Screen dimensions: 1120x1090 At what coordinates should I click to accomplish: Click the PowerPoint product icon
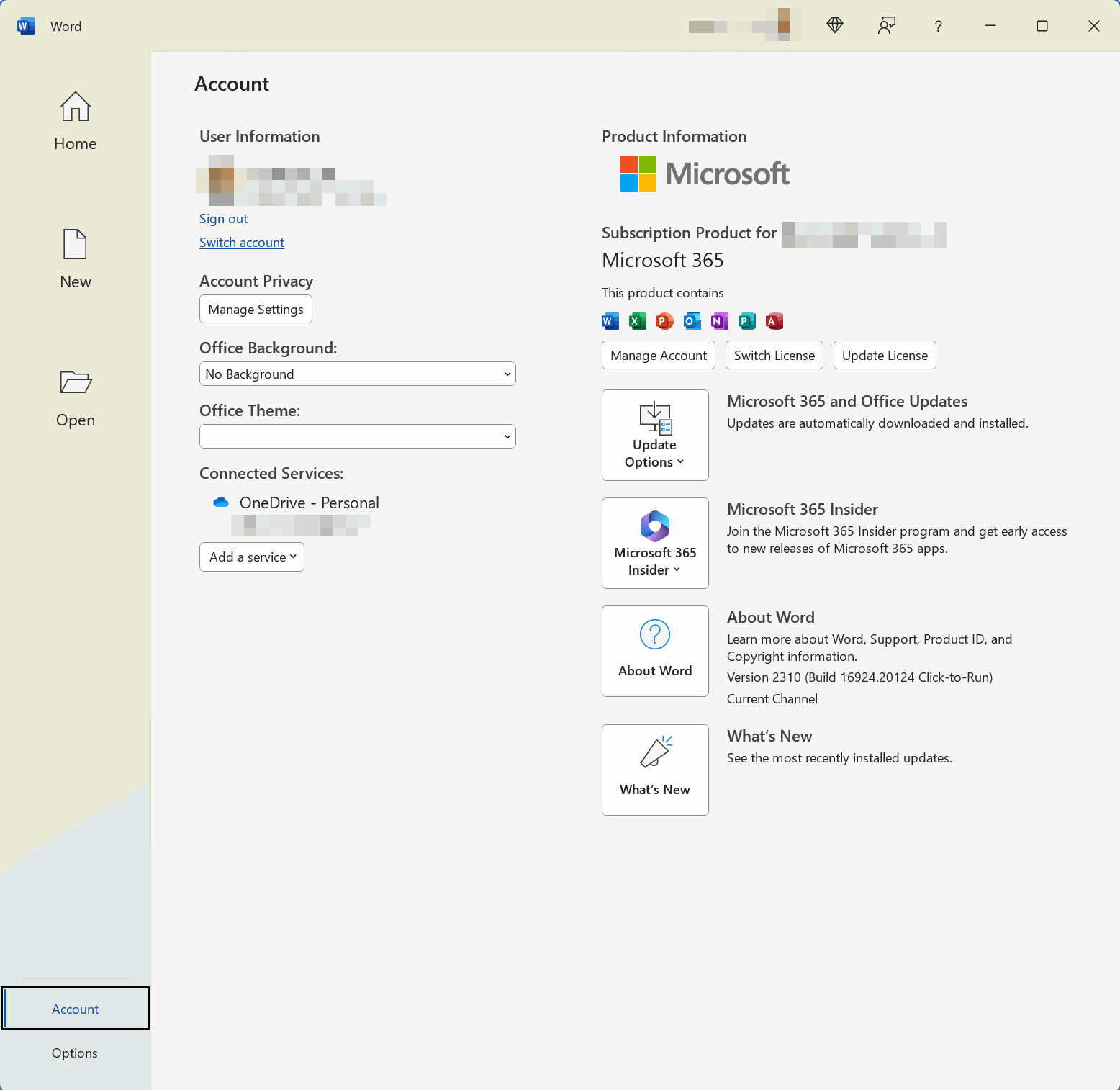click(x=665, y=321)
